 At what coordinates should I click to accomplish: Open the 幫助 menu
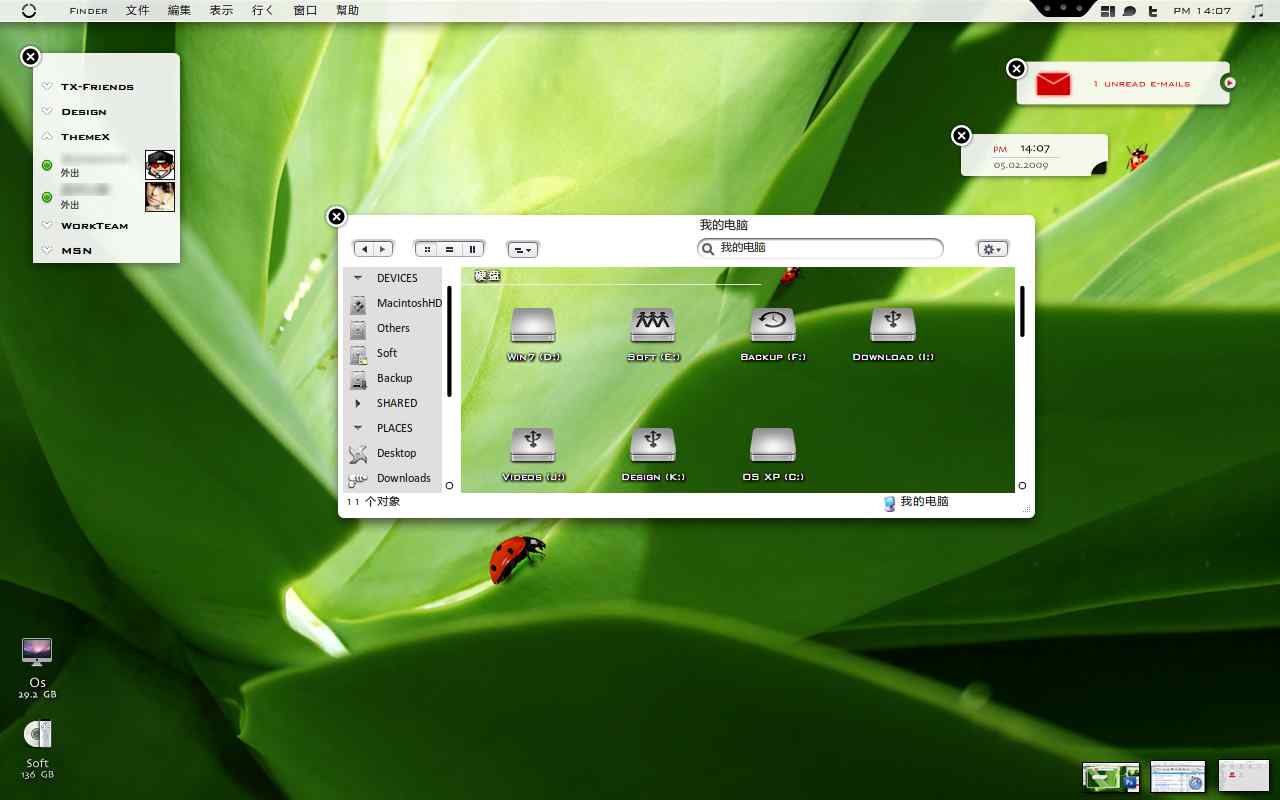click(347, 11)
